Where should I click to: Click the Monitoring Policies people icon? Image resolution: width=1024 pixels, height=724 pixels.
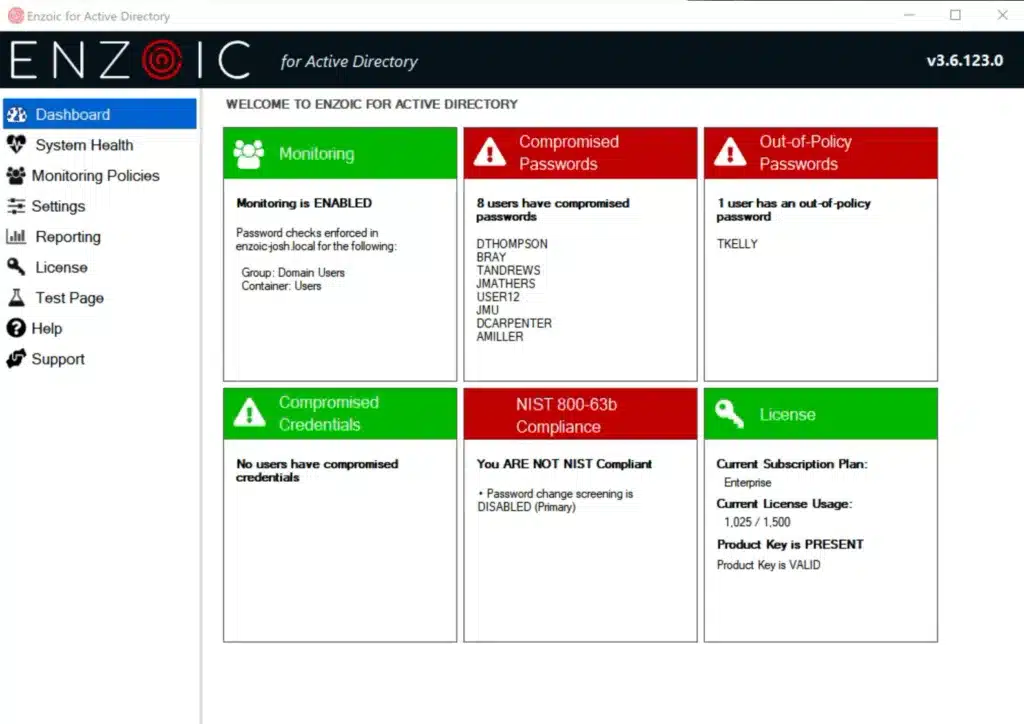tap(18, 176)
